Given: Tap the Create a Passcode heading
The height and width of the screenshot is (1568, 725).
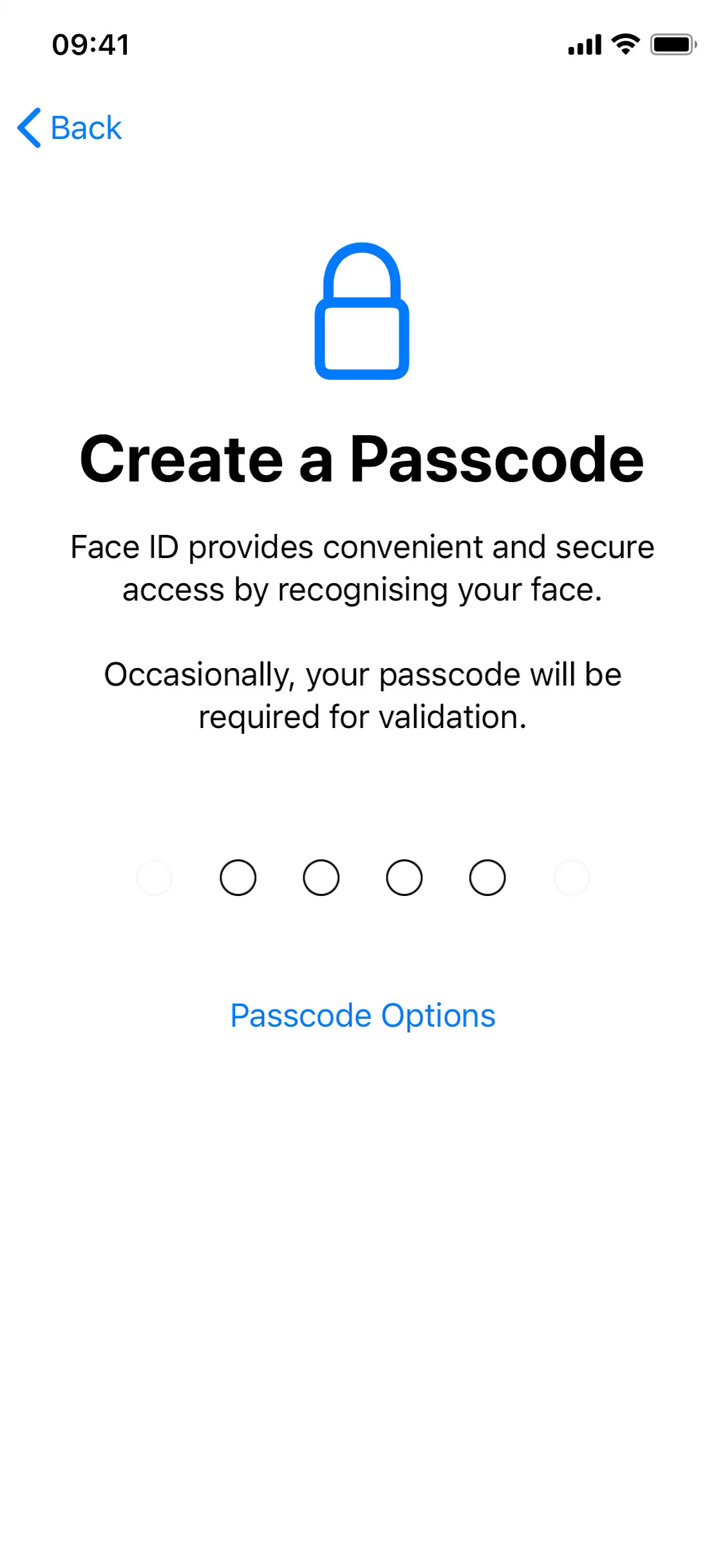Looking at the screenshot, I should [362, 458].
